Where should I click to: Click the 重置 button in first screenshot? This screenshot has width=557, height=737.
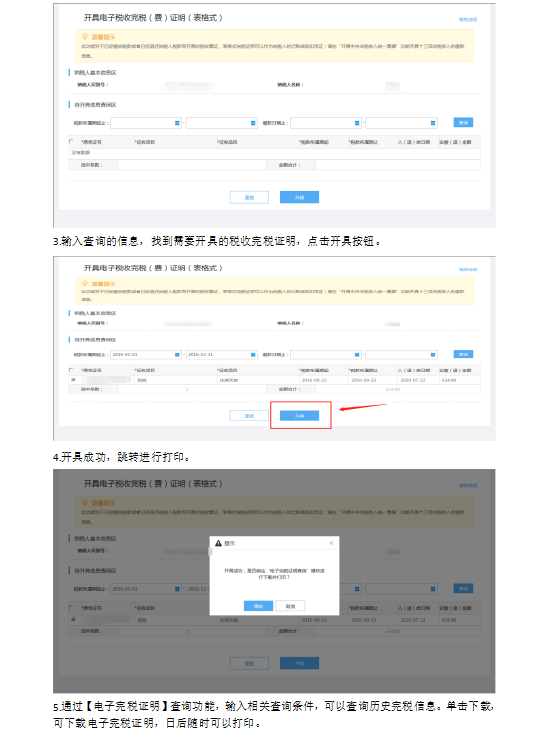click(249, 197)
